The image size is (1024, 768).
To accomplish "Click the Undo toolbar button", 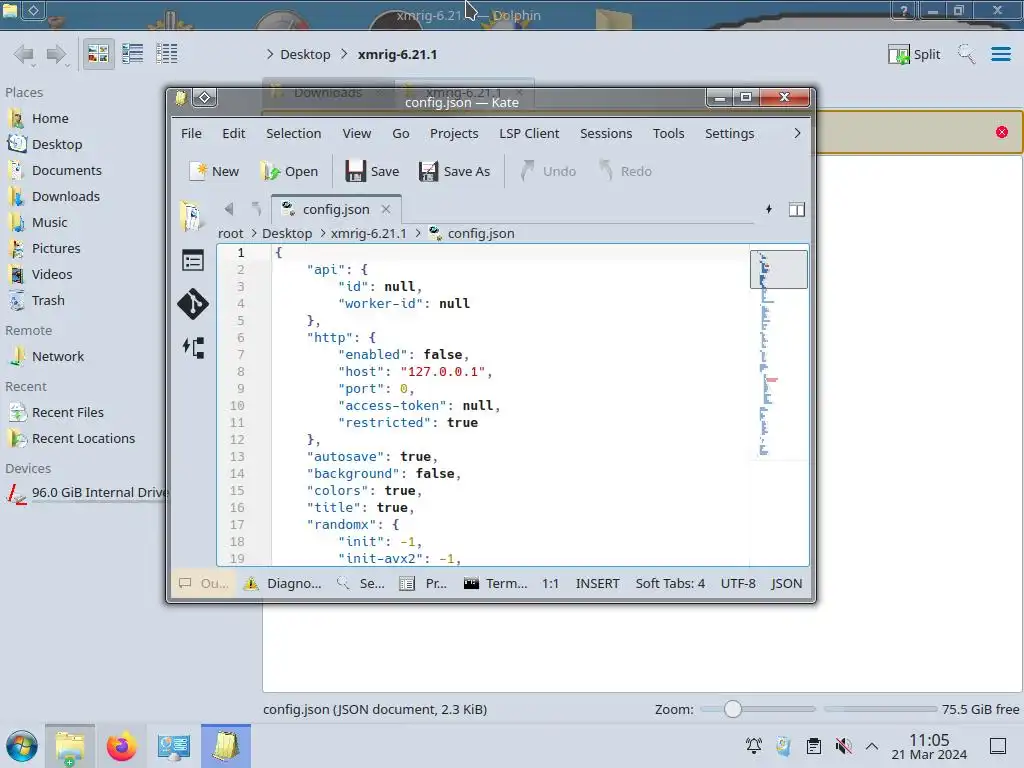I will coord(548,171).
